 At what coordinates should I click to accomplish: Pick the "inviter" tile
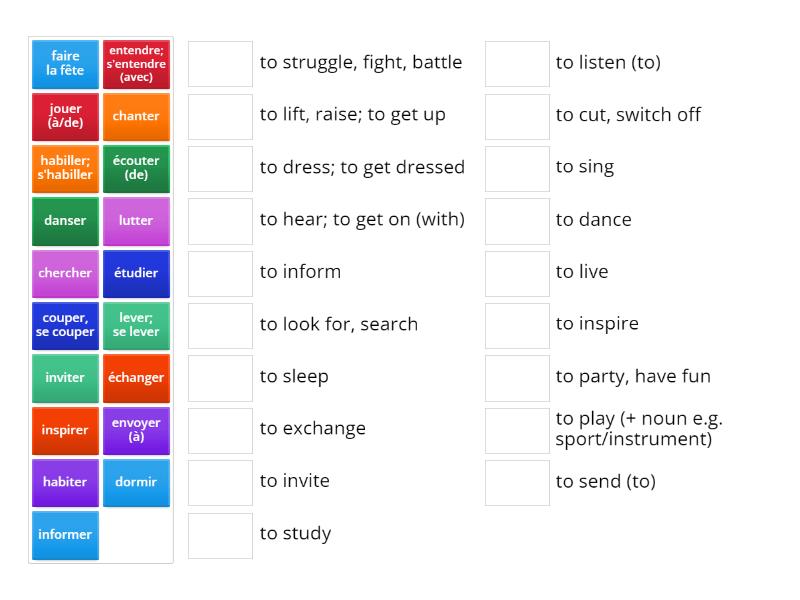(x=64, y=377)
